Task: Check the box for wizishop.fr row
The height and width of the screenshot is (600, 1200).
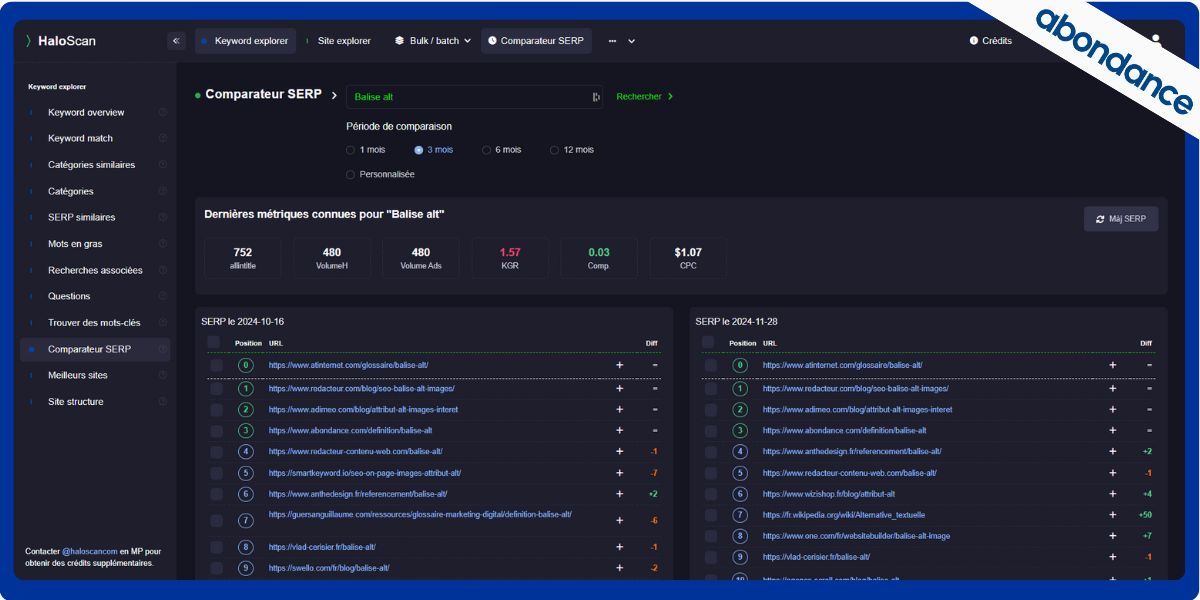Action: click(x=711, y=494)
